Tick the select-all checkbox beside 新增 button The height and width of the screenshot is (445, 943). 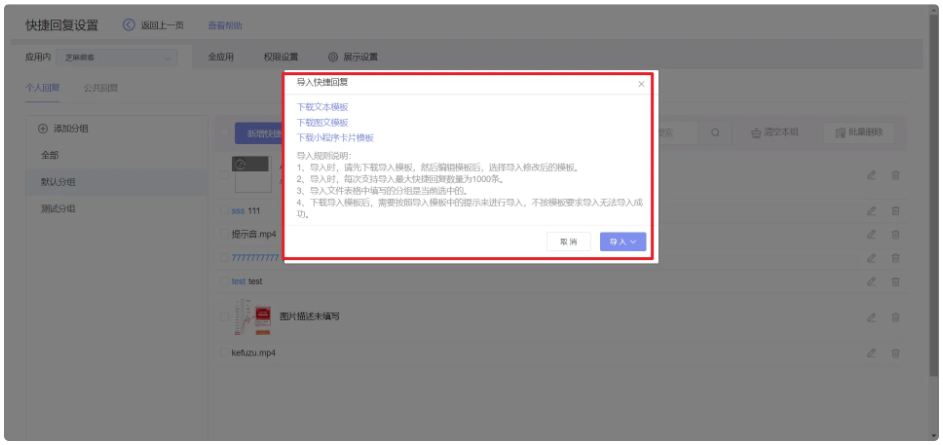[x=224, y=133]
